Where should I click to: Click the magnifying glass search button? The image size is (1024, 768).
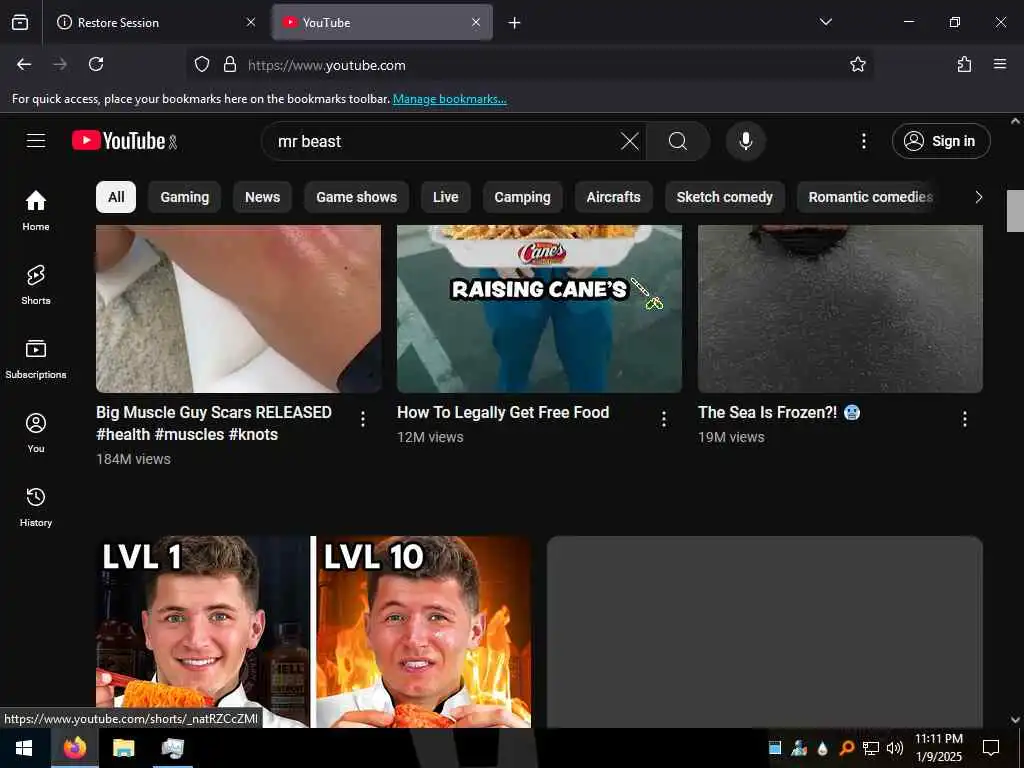678,141
